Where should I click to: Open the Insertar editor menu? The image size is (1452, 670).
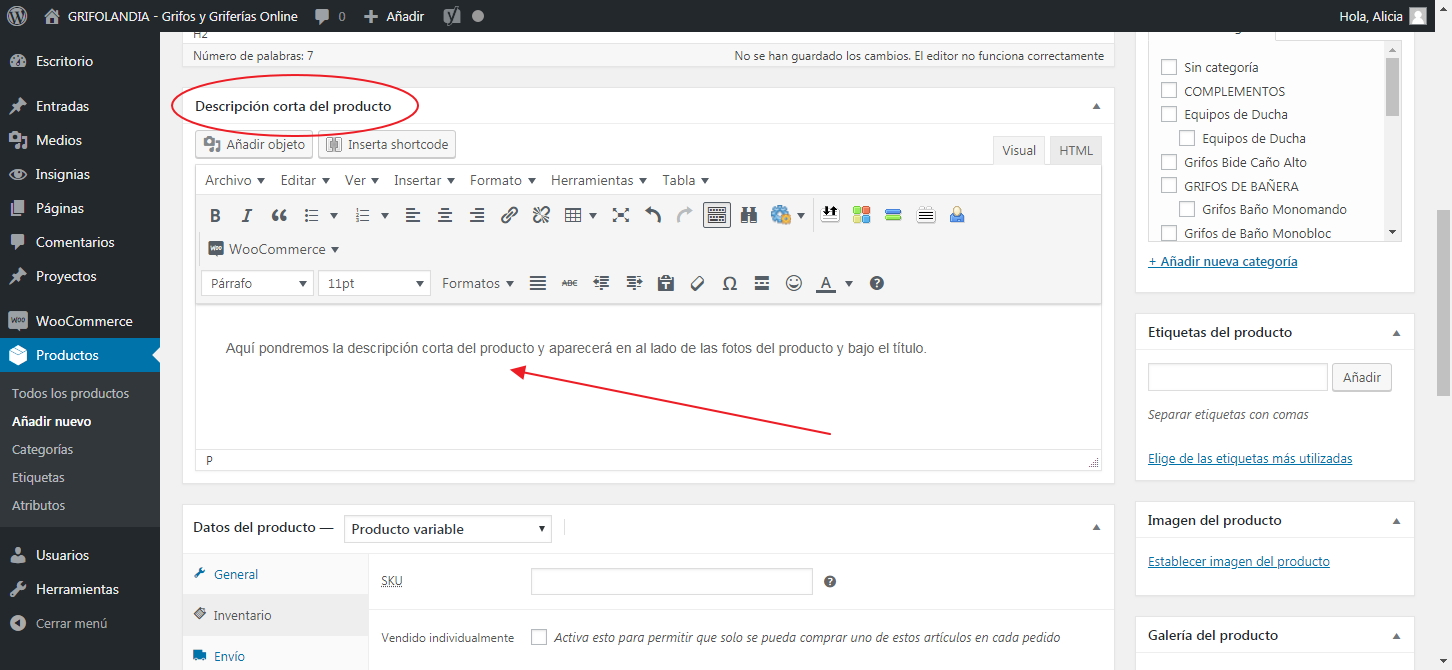click(x=424, y=180)
